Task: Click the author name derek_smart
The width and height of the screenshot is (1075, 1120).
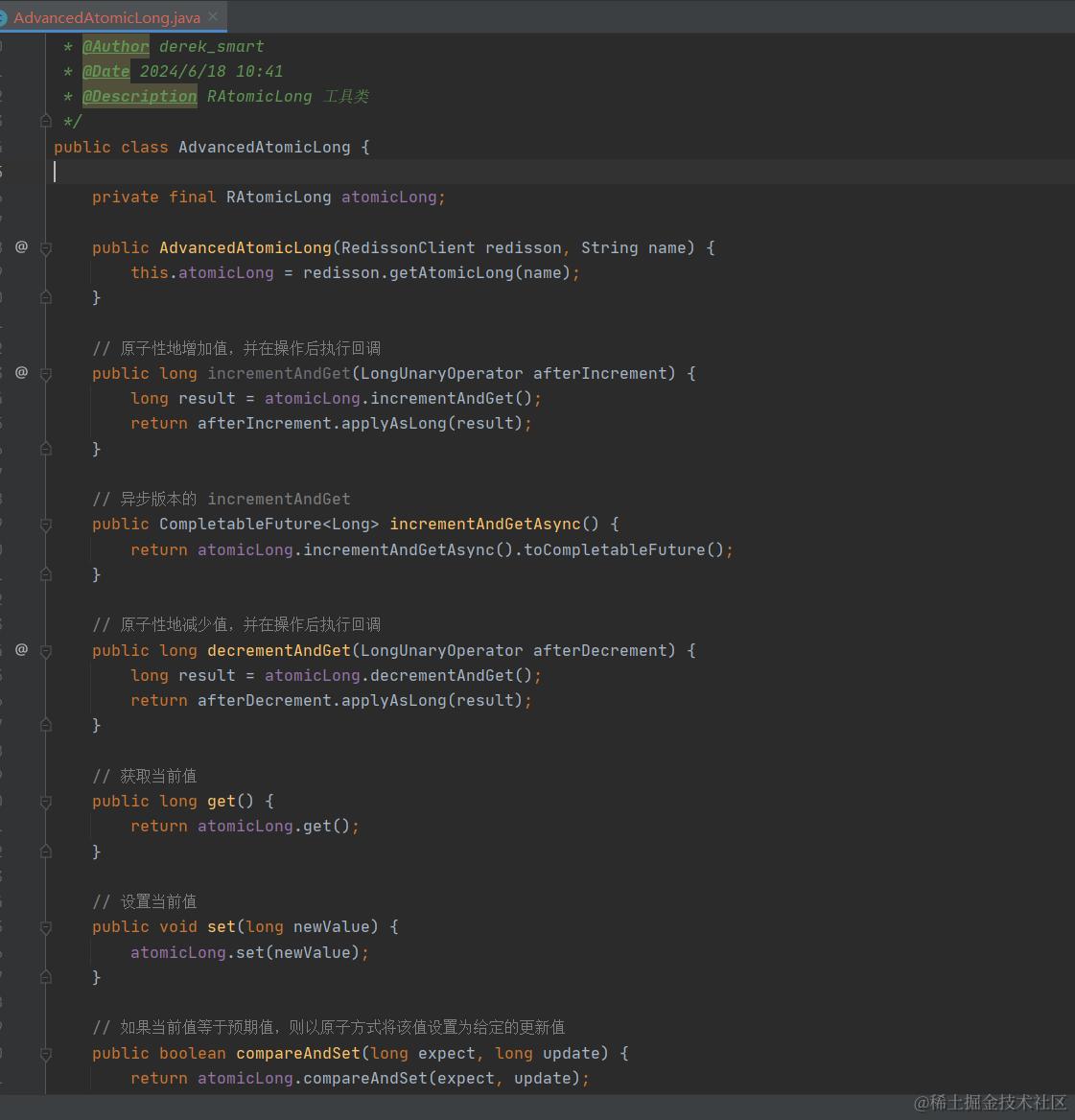Action: (211, 46)
